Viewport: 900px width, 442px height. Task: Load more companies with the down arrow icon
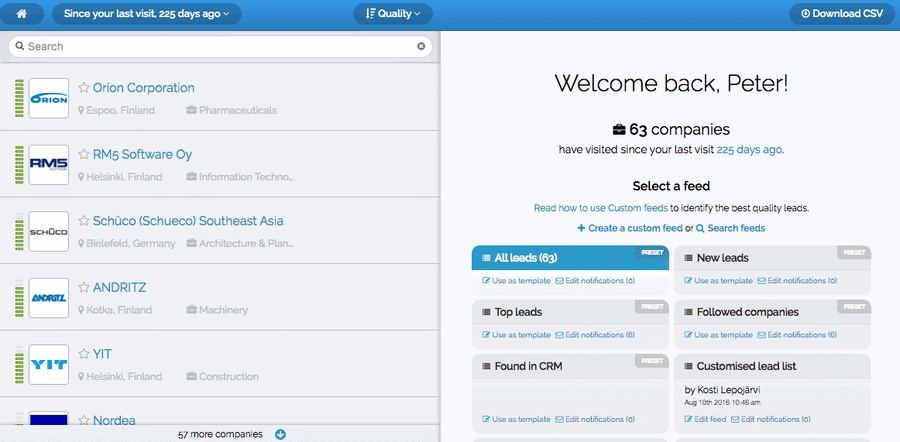point(280,435)
